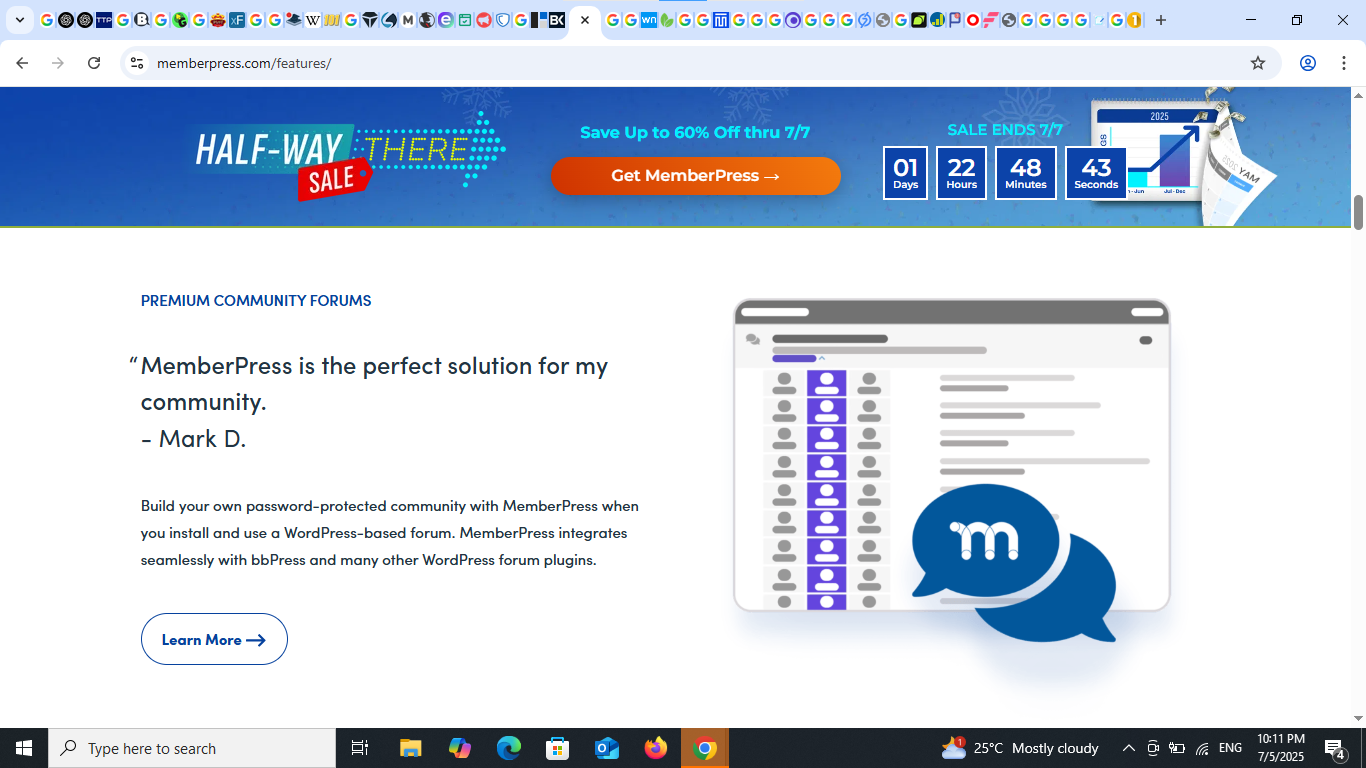
Task: Click the scrollbar up arrow
Action: point(1358,95)
